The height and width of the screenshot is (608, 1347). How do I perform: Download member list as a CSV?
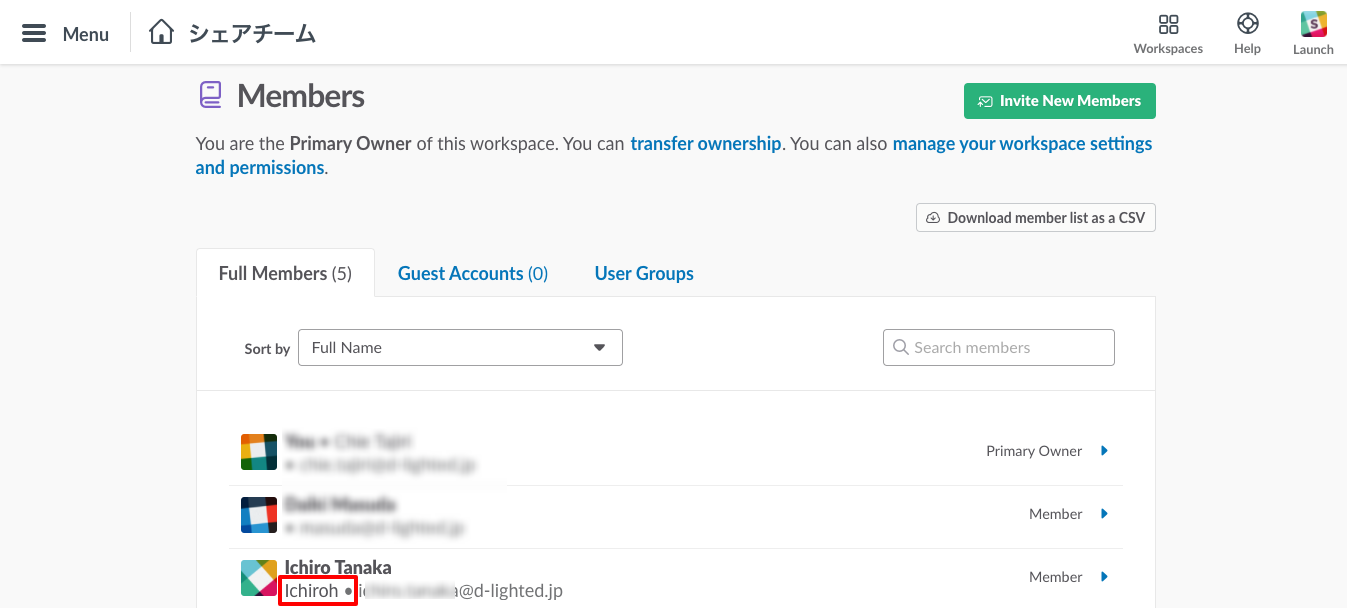1035,218
